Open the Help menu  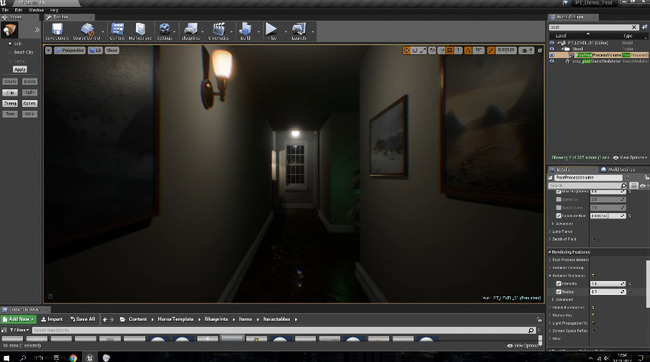point(54,10)
